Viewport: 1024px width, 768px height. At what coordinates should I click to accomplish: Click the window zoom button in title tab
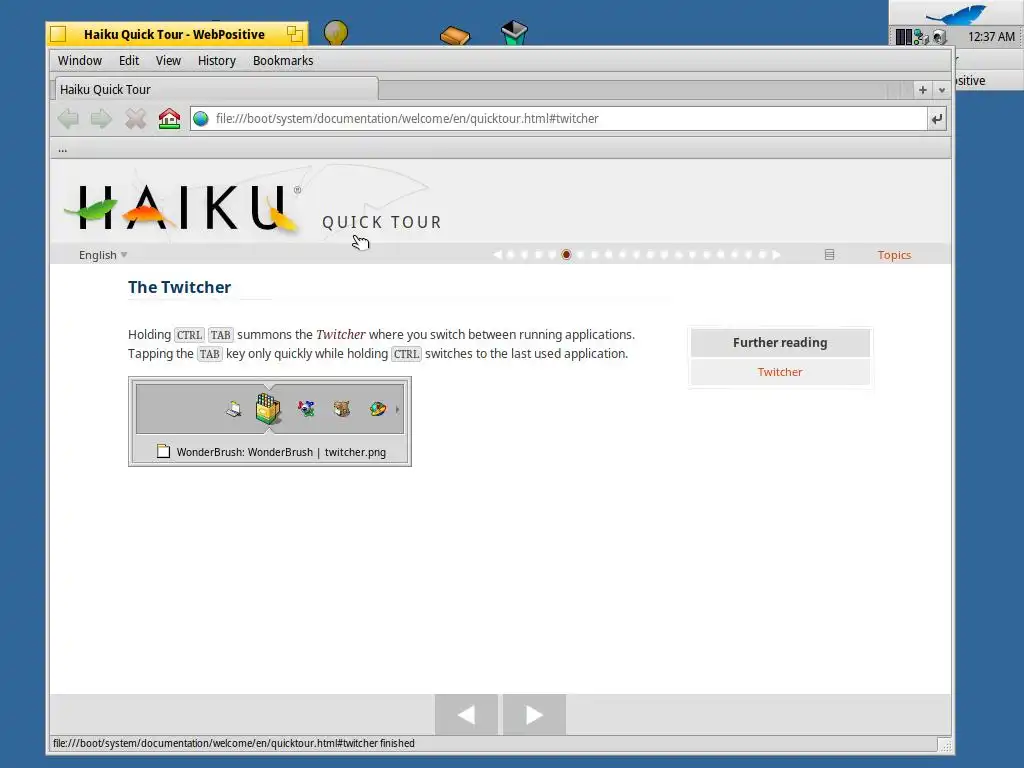(x=295, y=34)
